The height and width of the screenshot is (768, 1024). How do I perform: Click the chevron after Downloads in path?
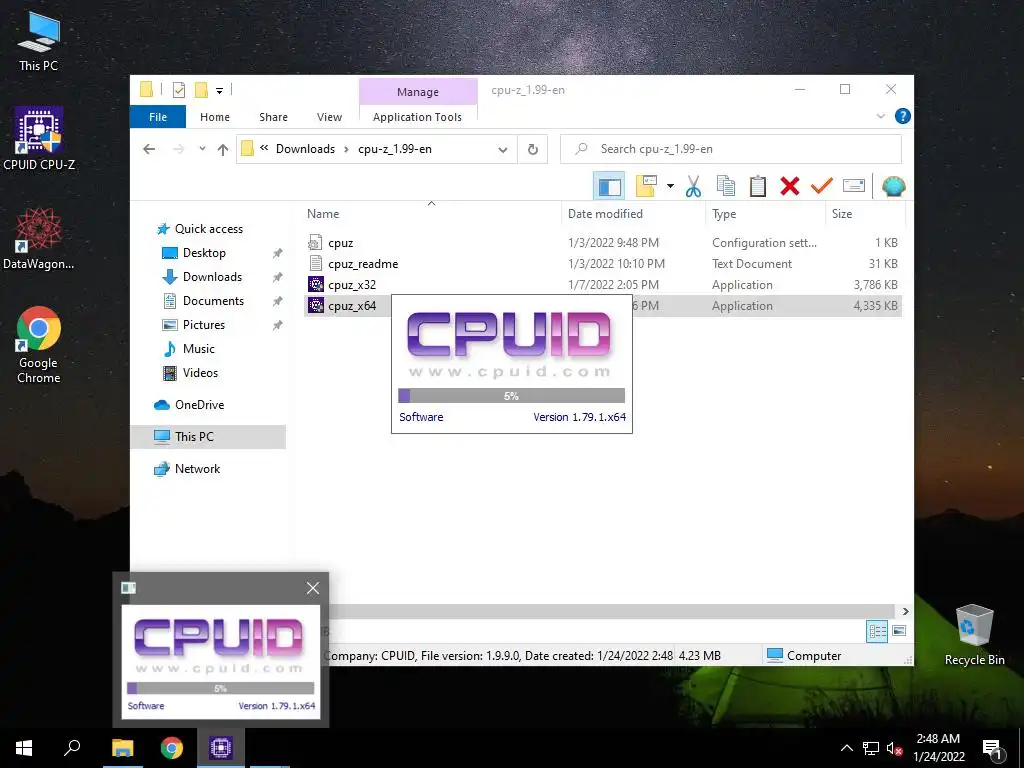click(347, 150)
